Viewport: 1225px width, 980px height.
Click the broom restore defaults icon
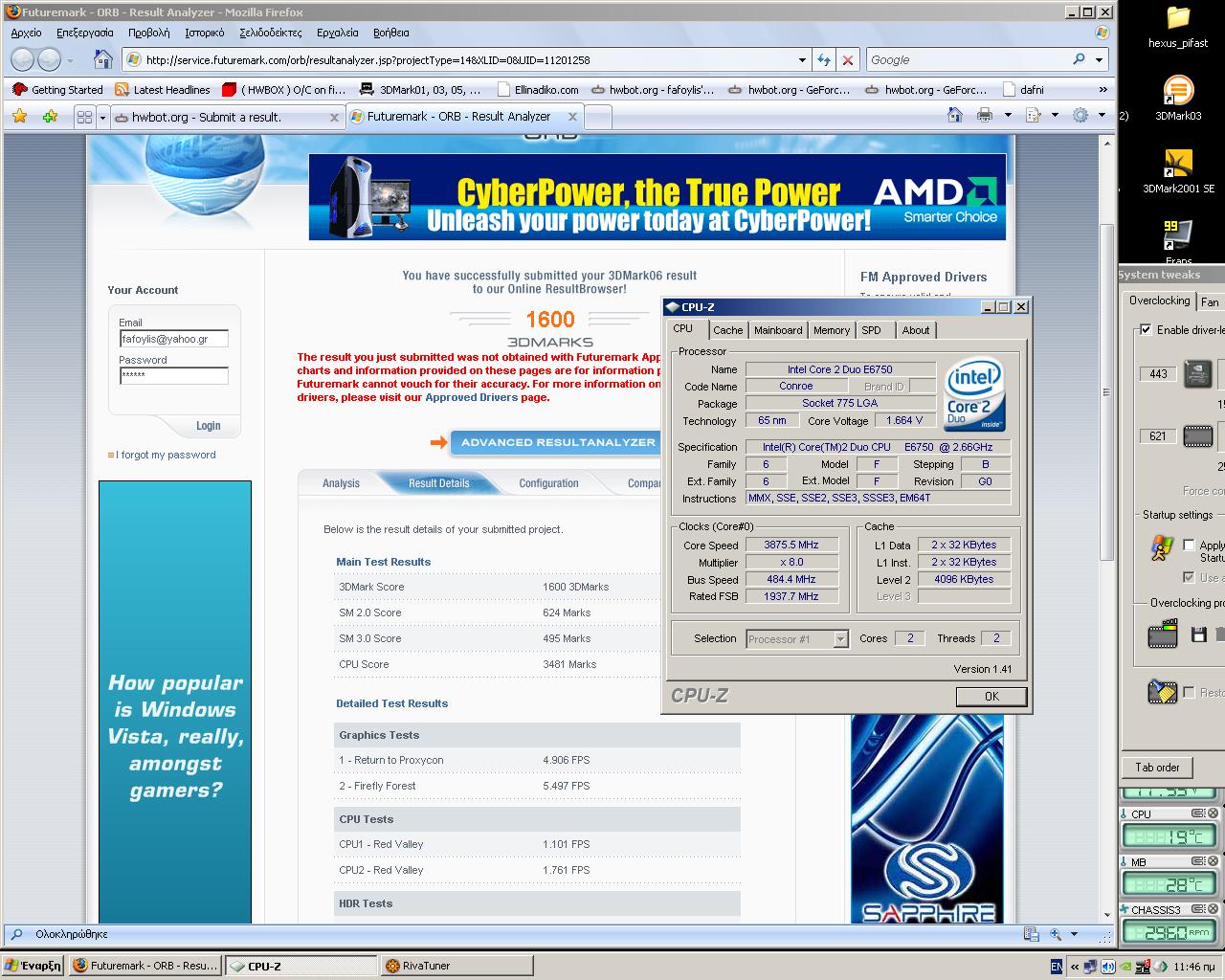(x=1162, y=691)
